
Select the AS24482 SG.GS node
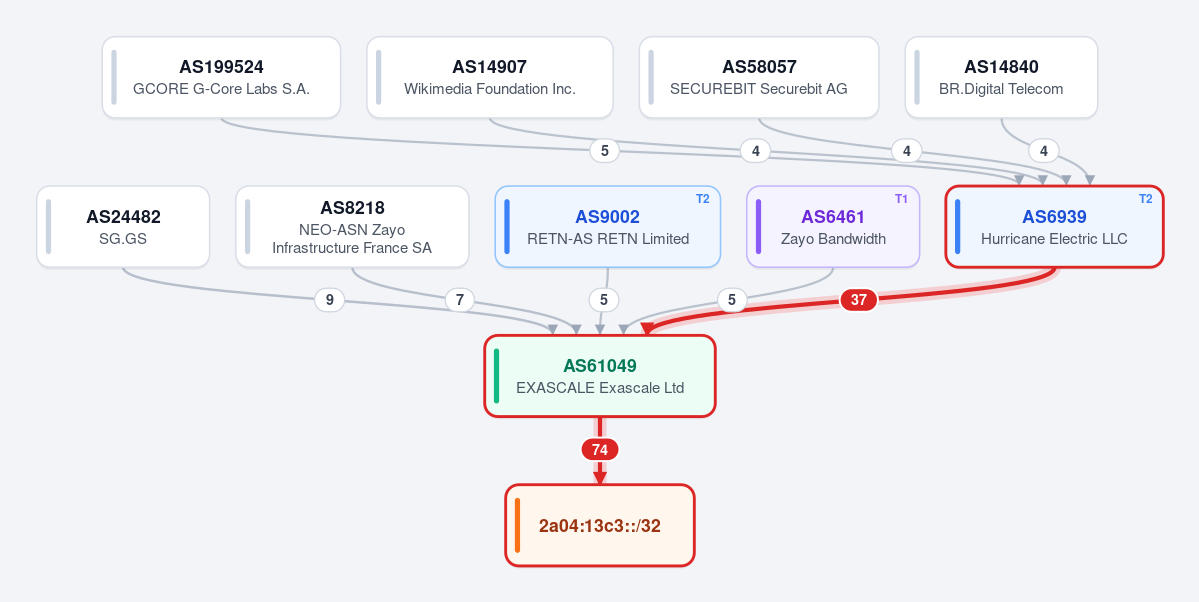pyautogui.click(x=123, y=226)
